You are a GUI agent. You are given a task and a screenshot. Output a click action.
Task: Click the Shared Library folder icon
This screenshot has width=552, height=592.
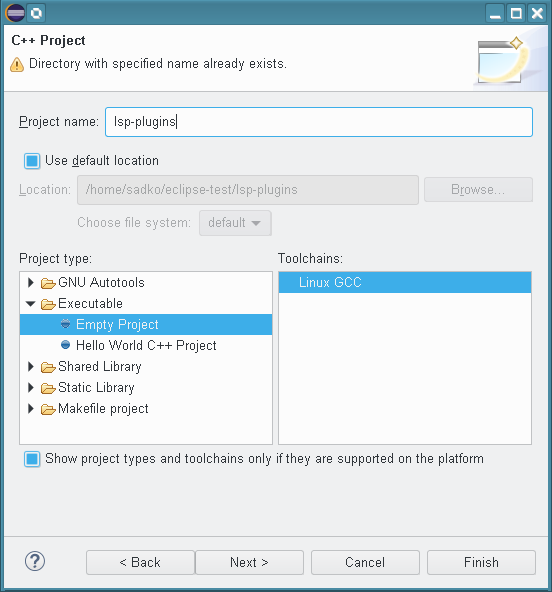tap(48, 367)
